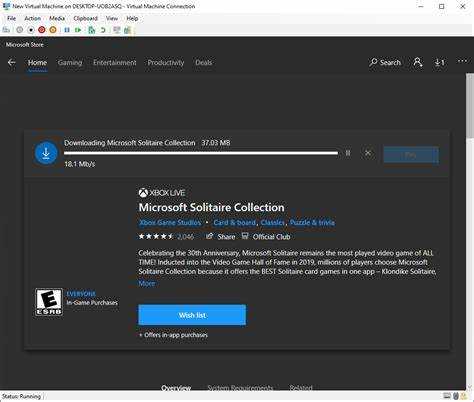Open the downloads queue indicator
This screenshot has width=474, height=402.
(439, 62)
